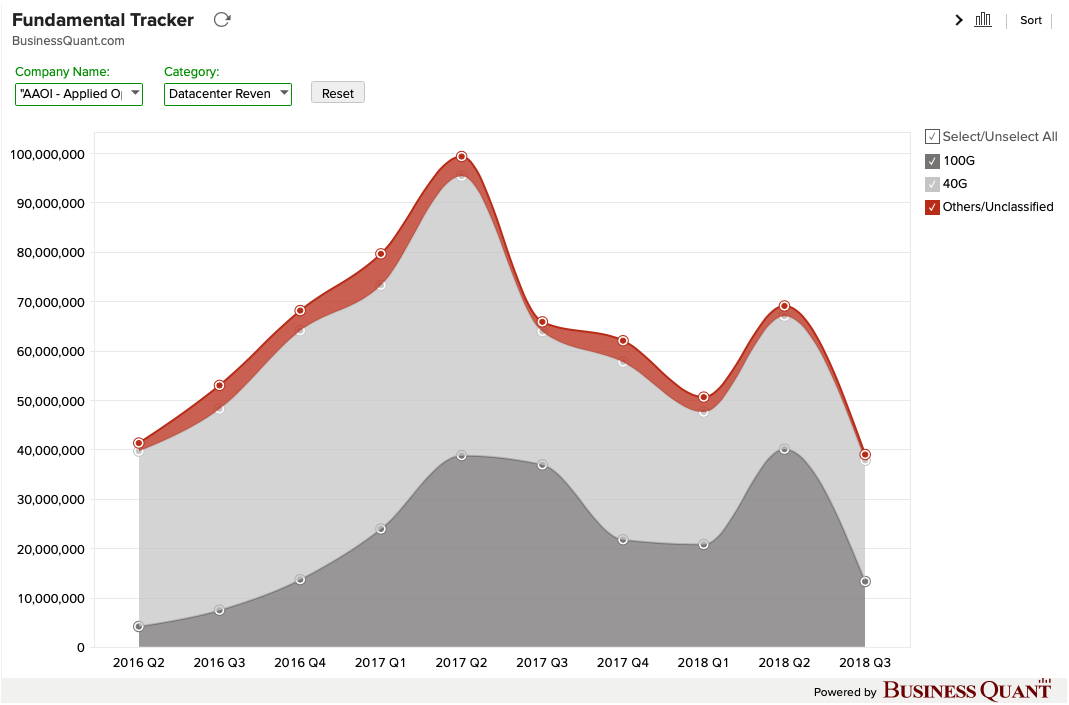Click the 2018 Q1 axis label

click(x=704, y=663)
